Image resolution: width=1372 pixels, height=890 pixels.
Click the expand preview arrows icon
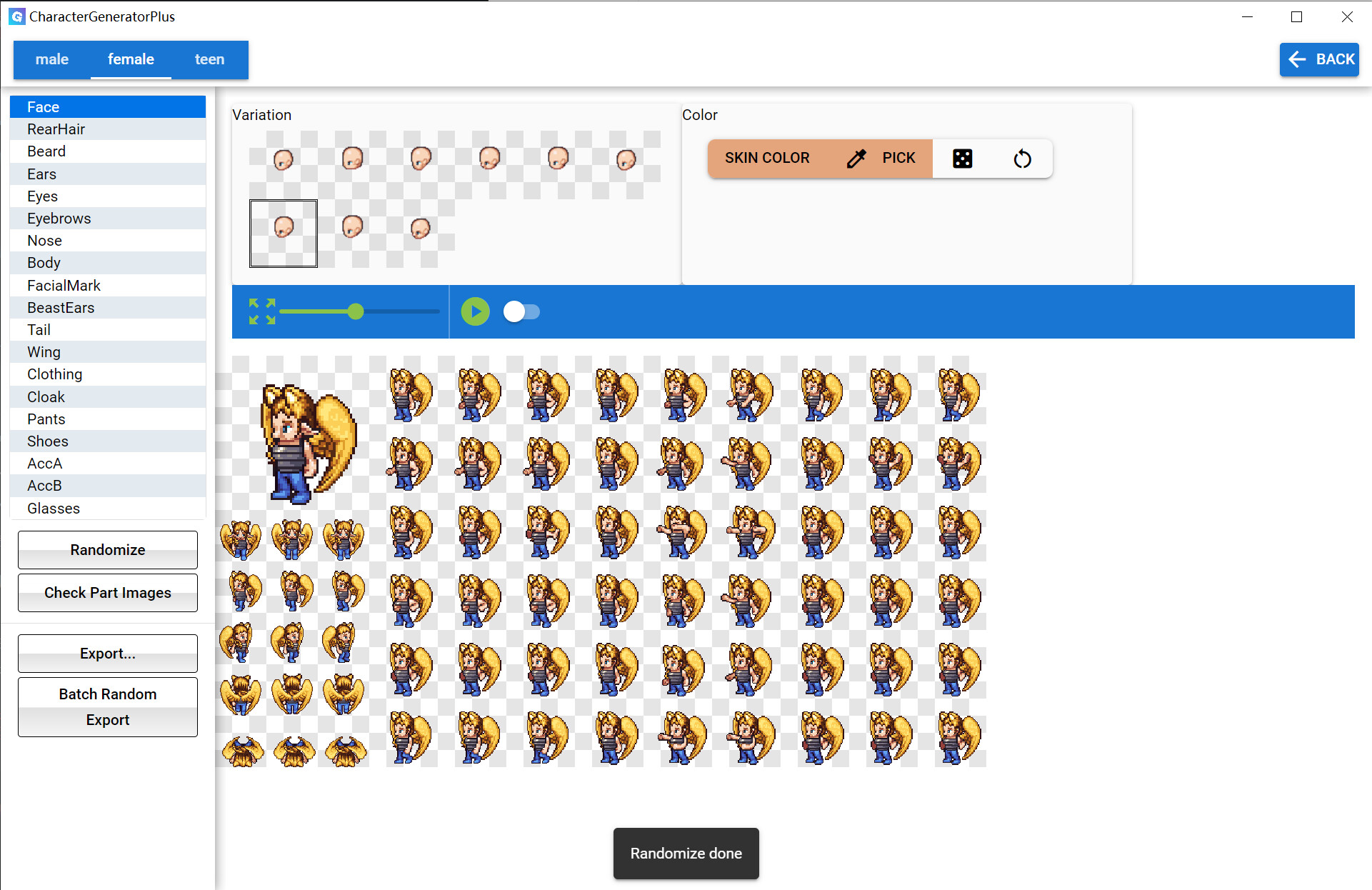261,311
